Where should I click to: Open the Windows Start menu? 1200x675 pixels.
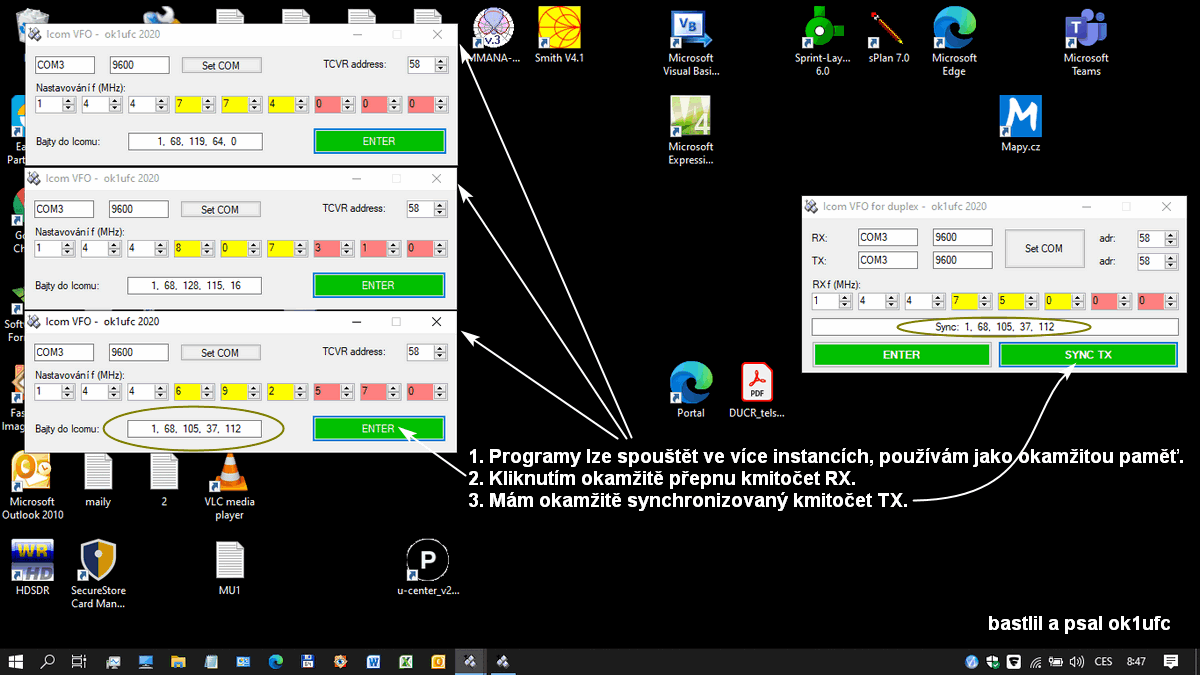click(x=16, y=661)
